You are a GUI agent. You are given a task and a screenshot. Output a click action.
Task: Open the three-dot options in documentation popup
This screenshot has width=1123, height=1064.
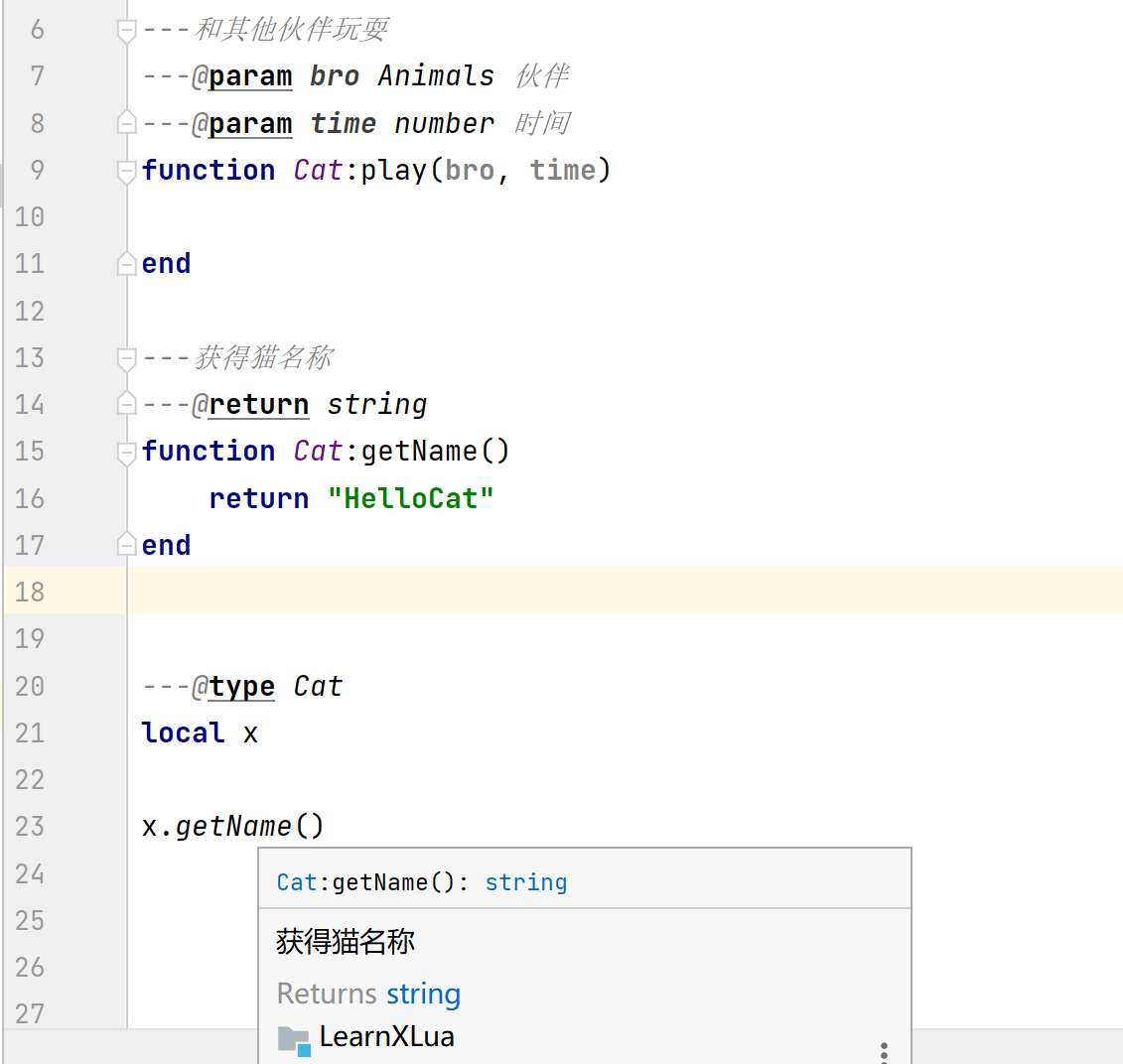883,1050
